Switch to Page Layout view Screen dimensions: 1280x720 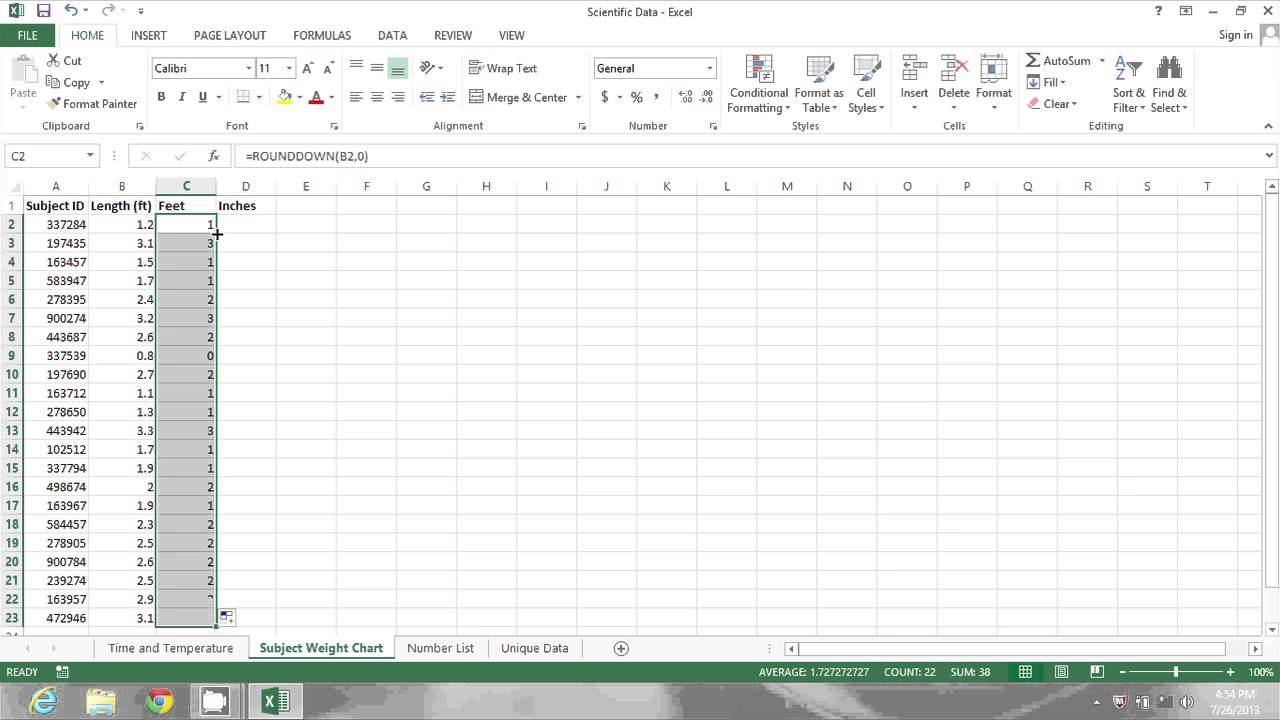(1062, 672)
